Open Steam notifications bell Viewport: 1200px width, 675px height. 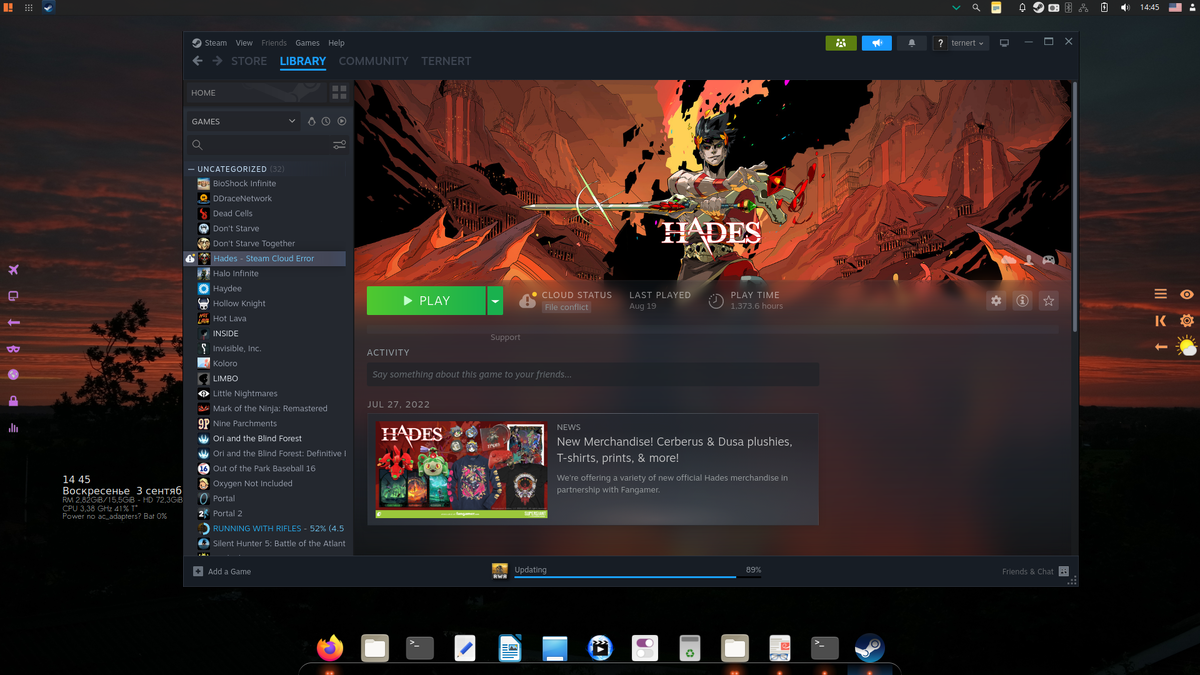911,43
